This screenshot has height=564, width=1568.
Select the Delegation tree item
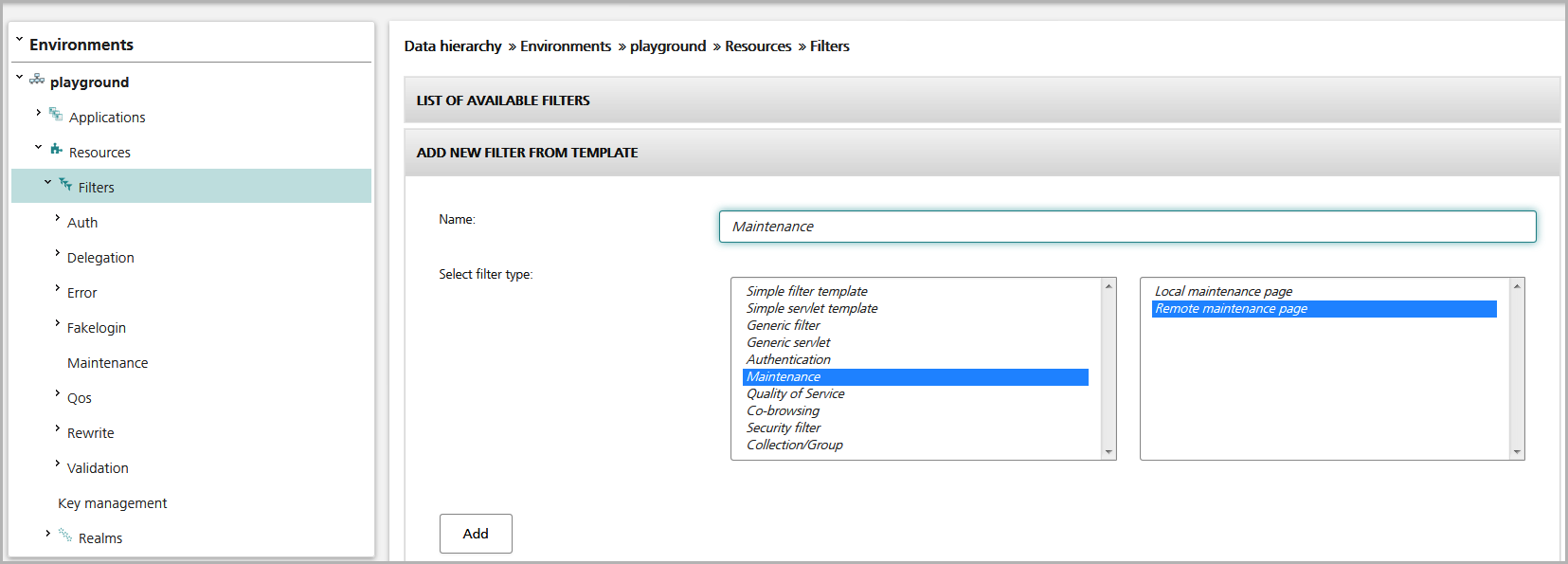point(100,258)
